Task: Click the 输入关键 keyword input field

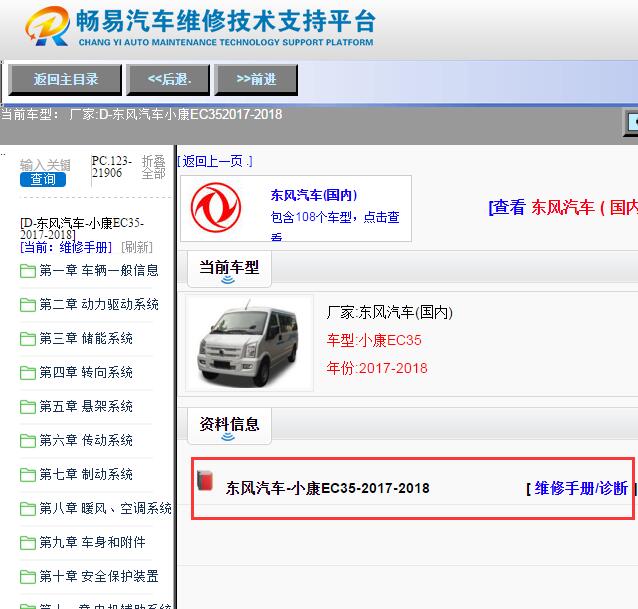Action: (x=45, y=165)
